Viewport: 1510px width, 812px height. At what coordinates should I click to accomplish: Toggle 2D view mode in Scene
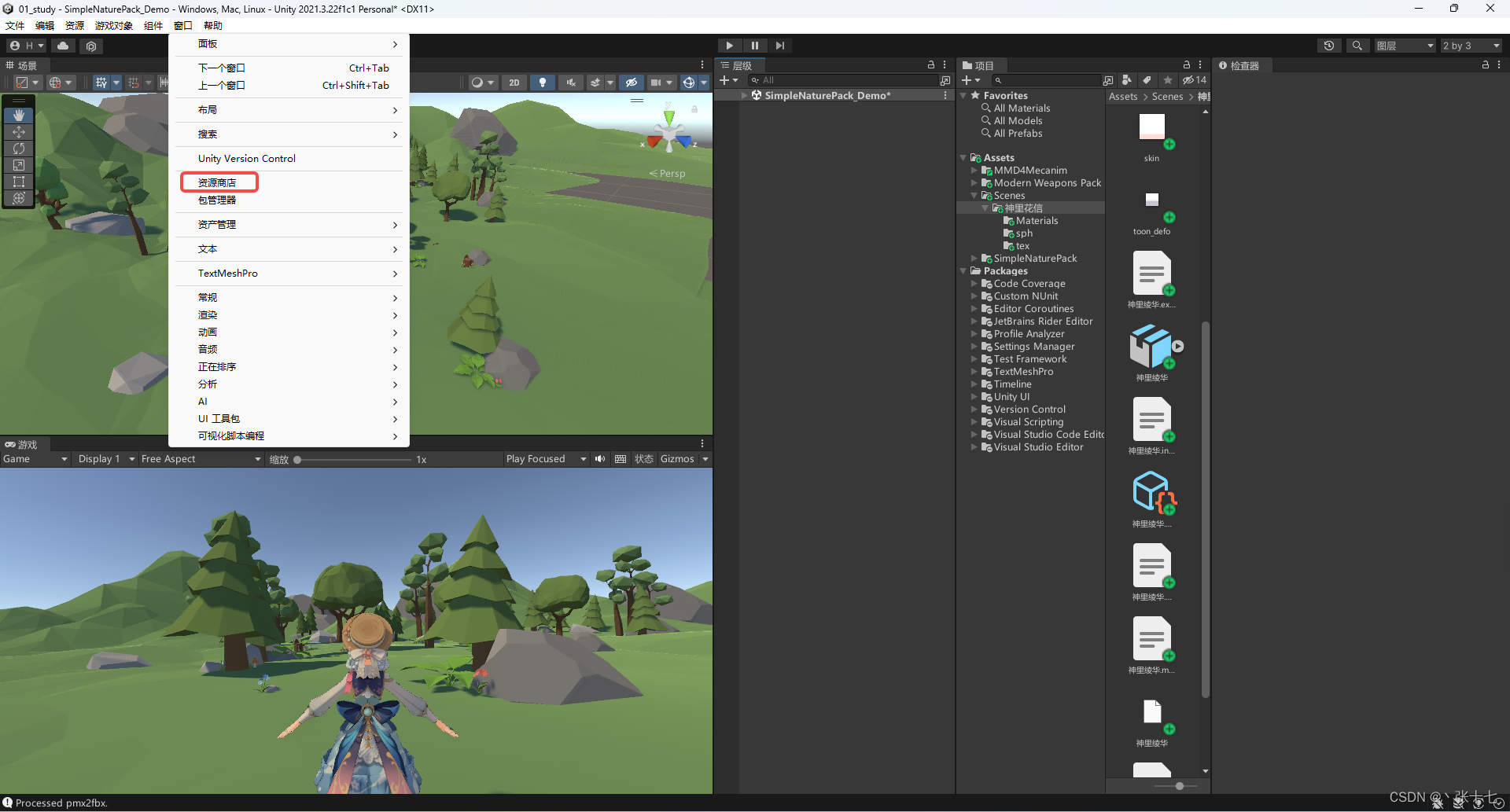pos(514,83)
